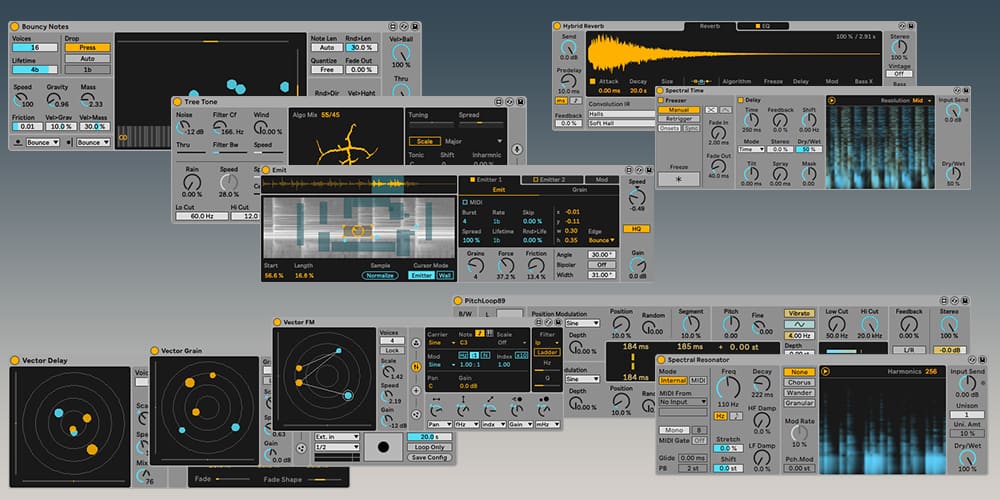Open Carrier Sine dropdown in Vector FM
The image size is (1000, 500).
[441, 342]
